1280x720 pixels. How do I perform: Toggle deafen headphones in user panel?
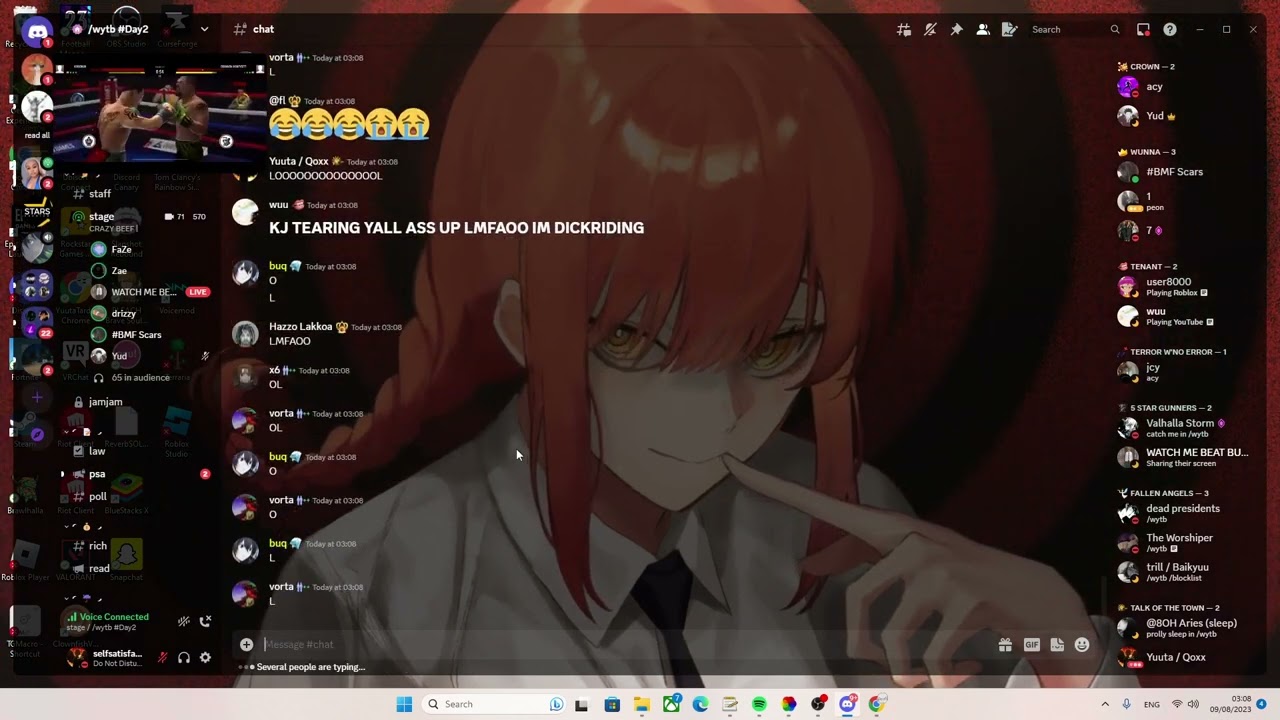click(x=184, y=658)
